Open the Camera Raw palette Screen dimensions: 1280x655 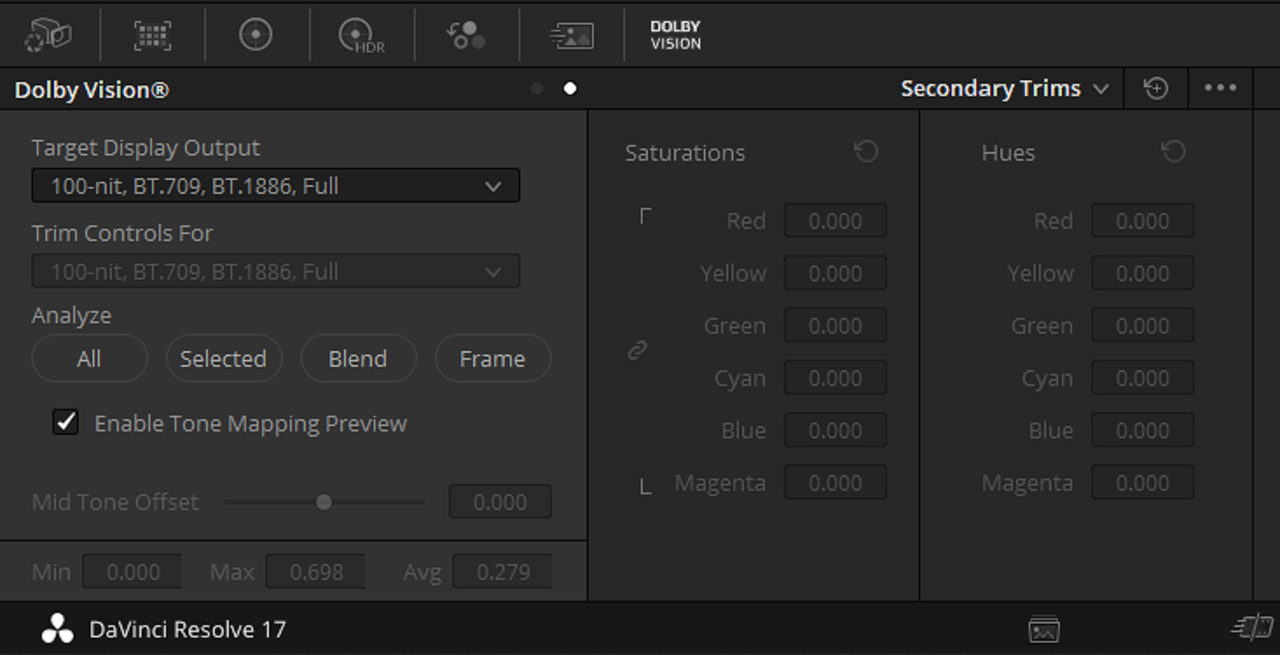point(48,35)
